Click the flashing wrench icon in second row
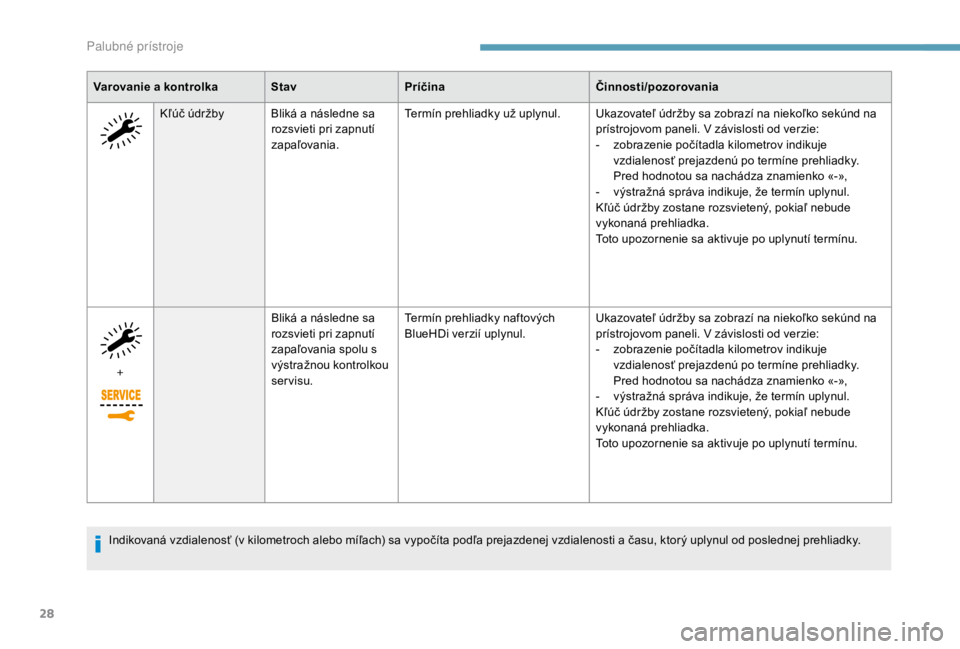960x649 pixels. click(121, 340)
